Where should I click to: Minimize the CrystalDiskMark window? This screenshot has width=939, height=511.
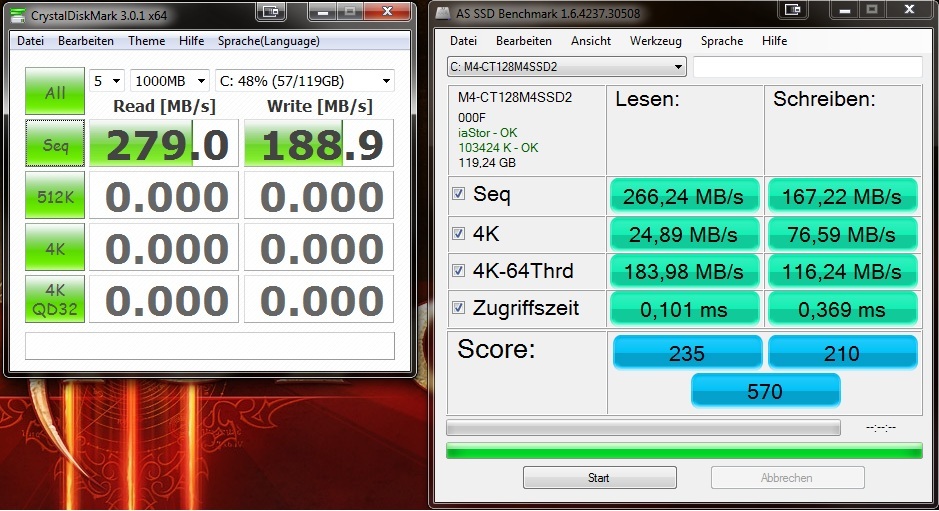click(x=323, y=11)
